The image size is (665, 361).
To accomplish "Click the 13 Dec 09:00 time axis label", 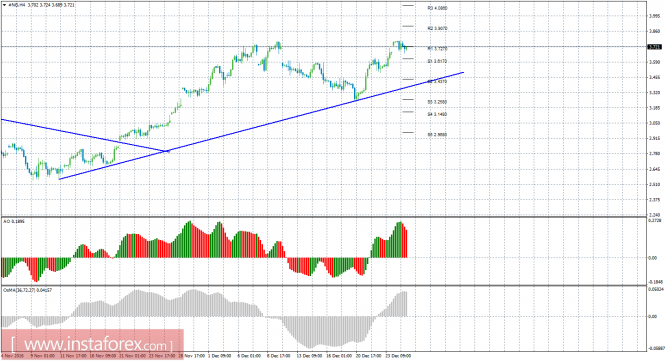I will point(309,356).
